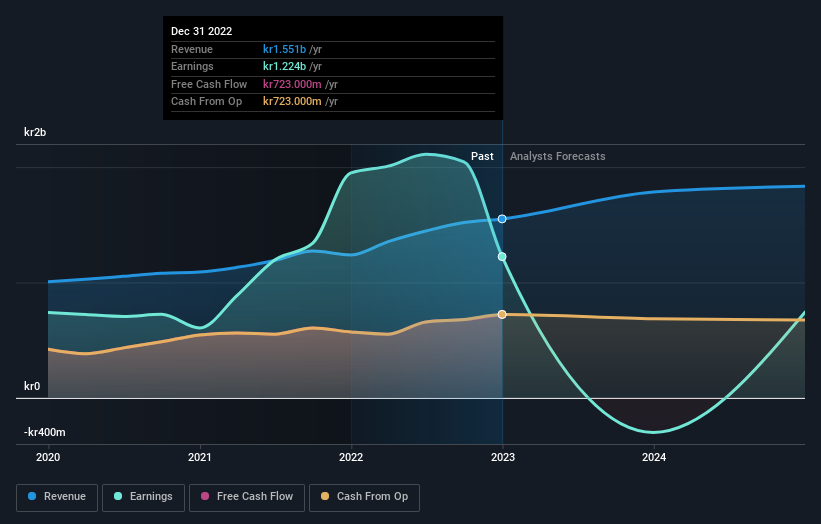Screen dimensions: 821x524
Task: Click the pink kr723.000m Free Cash Flow value
Action: coord(292,84)
